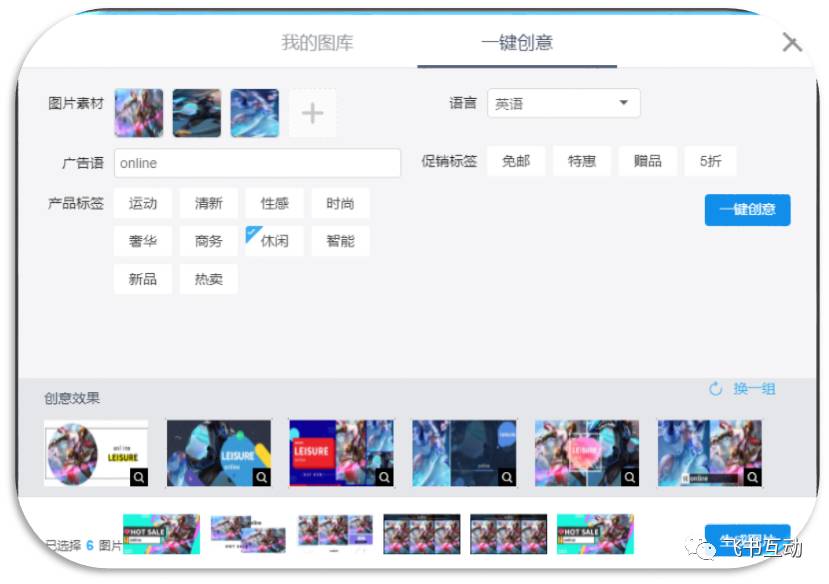Preview fifth creative with magnifier icon
829x584 pixels.
pyautogui.click(x=630, y=477)
